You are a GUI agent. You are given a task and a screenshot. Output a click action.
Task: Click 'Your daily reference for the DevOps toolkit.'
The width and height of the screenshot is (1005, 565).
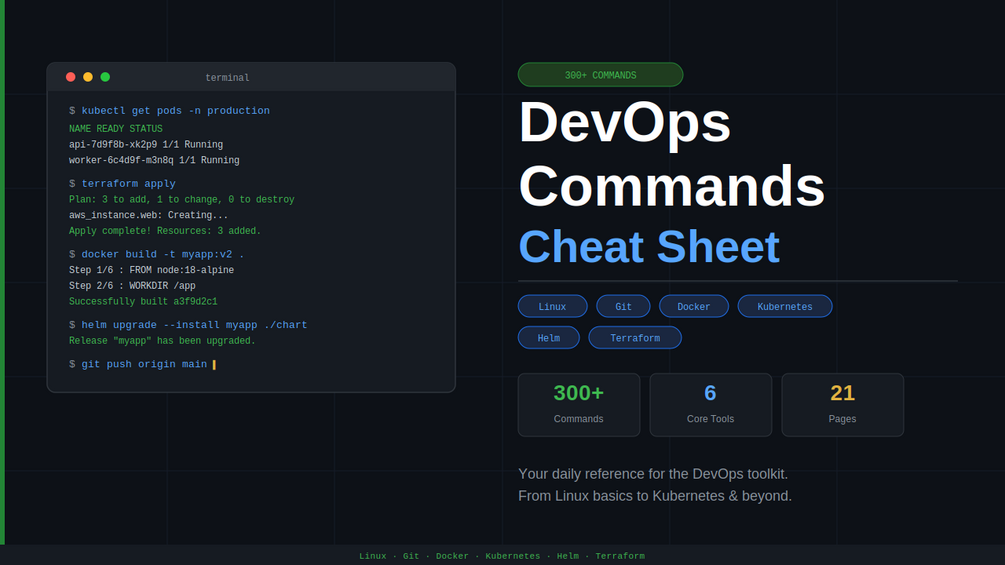[653, 474]
